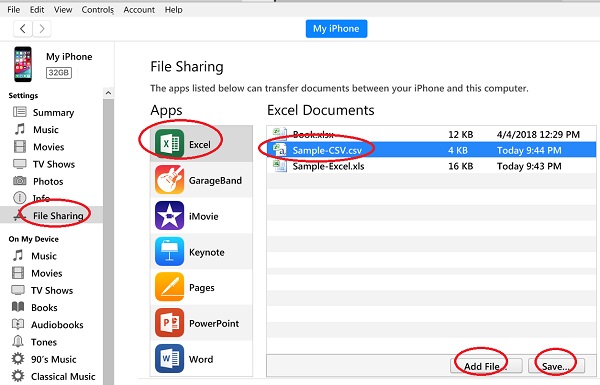Click the 16 KB size of Sample-Excel.xls
The width and height of the screenshot is (600, 385).
461,166
